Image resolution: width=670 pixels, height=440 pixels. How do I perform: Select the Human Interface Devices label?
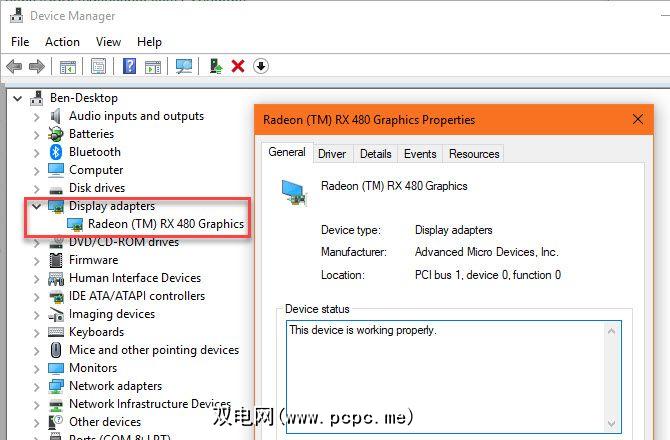pyautogui.click(x=135, y=278)
